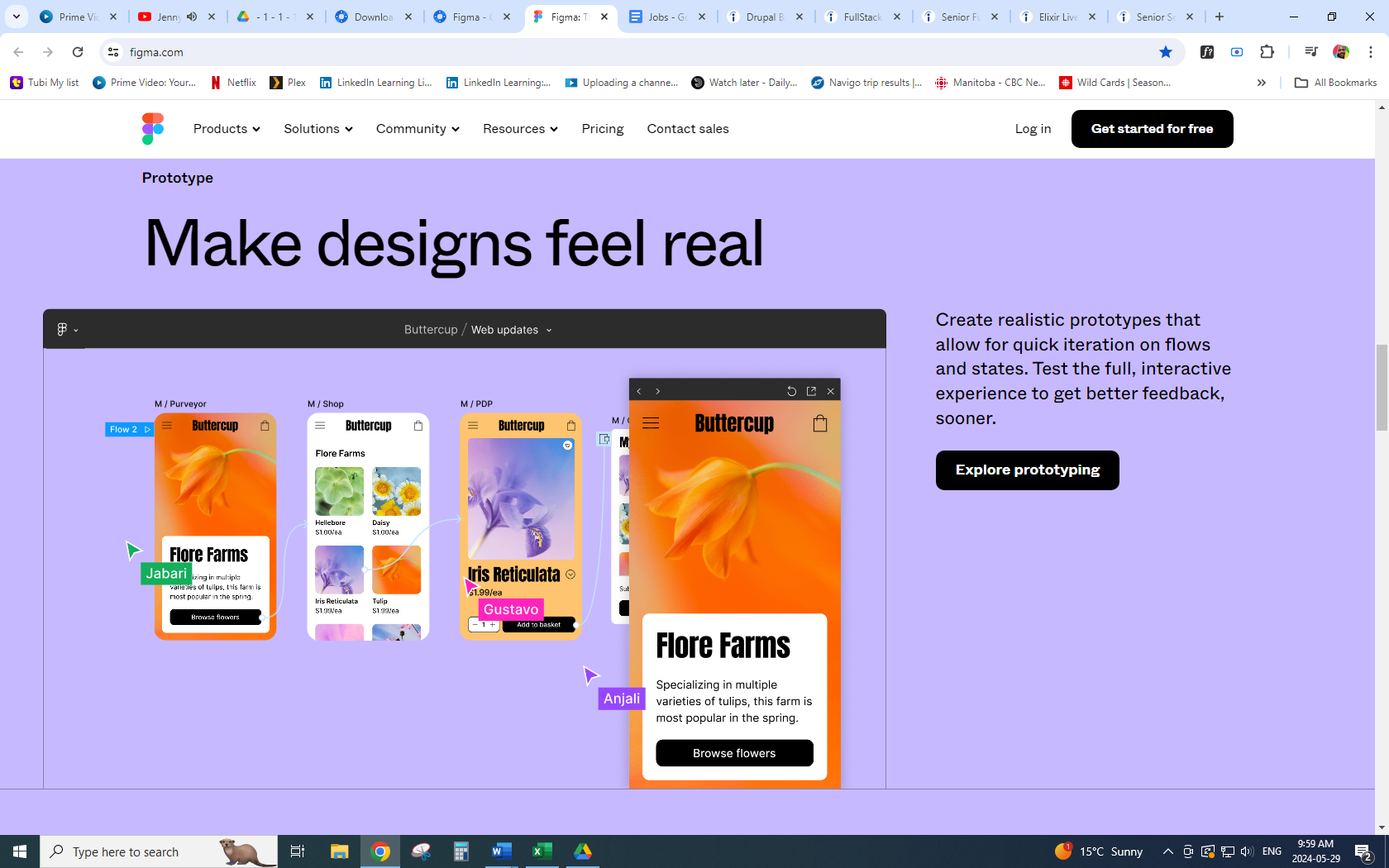Open the Pricing navigation item

[x=602, y=129]
